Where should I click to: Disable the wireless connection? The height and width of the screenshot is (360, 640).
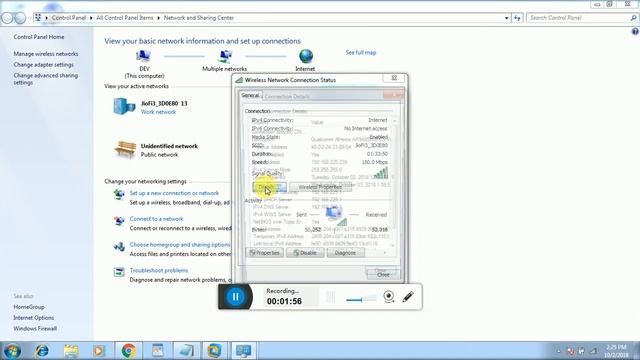point(305,253)
